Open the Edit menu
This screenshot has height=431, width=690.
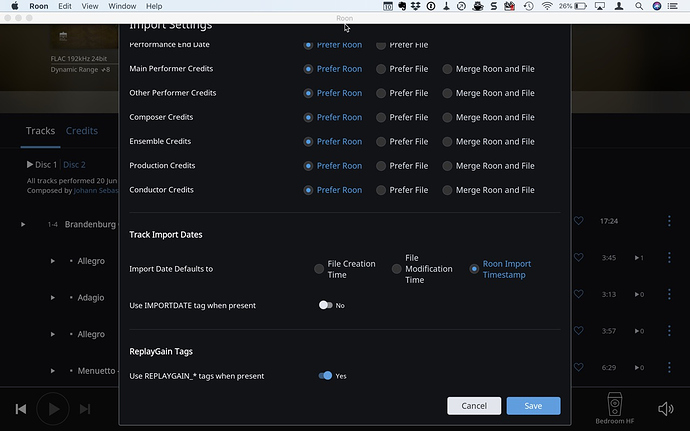coord(65,6)
